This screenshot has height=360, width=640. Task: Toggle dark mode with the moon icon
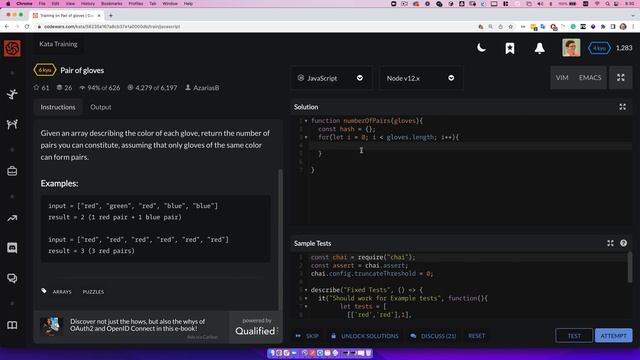click(482, 48)
